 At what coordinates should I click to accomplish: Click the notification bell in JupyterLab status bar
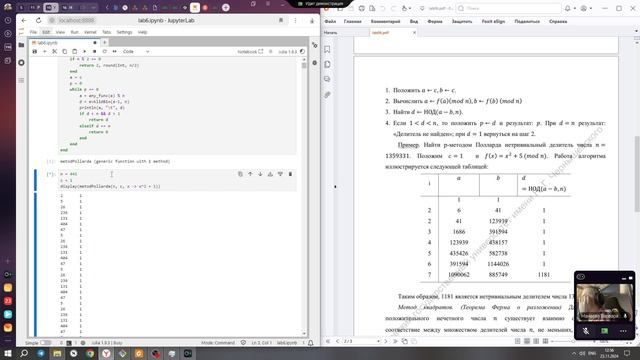(311, 343)
